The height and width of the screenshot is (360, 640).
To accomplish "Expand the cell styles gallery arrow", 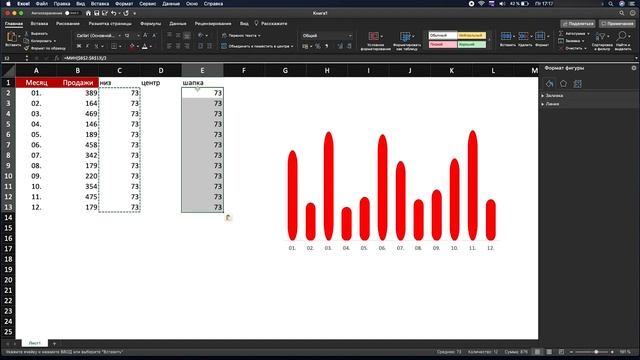I will point(490,40).
